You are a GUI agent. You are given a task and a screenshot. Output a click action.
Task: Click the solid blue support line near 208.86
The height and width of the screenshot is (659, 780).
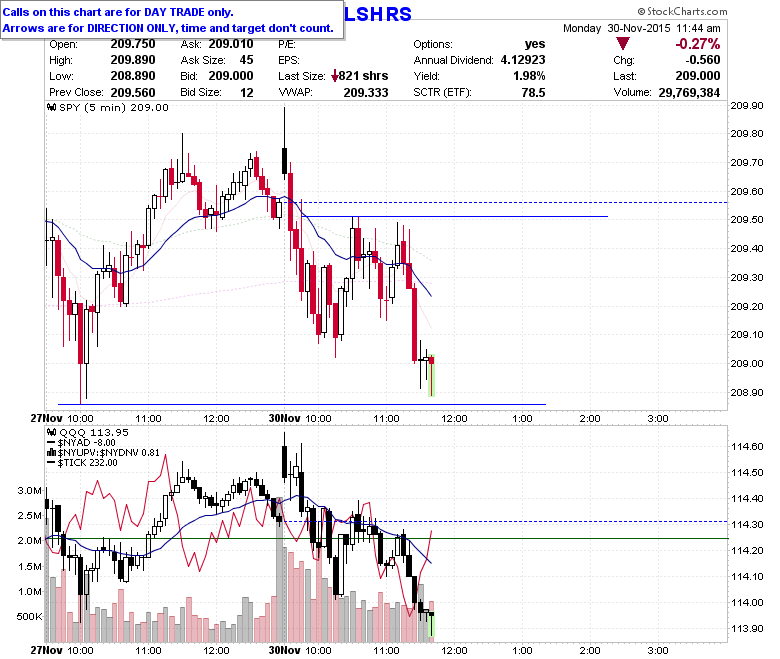(x=302, y=404)
